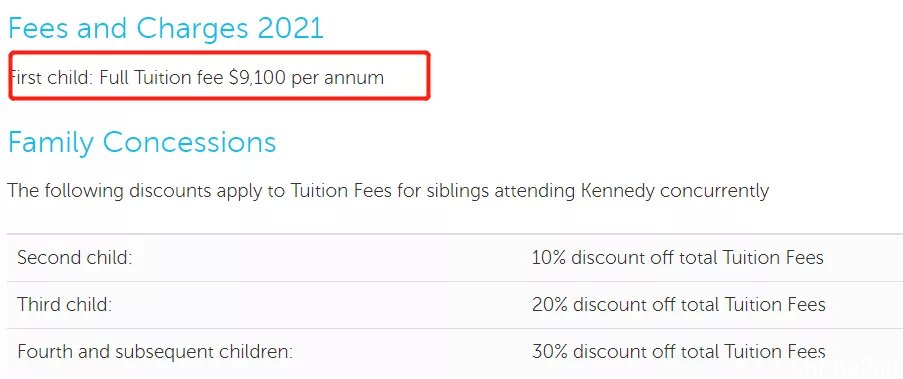Click the 30% discount off total Tuition Fees
This screenshot has width=903, height=379.
point(678,351)
